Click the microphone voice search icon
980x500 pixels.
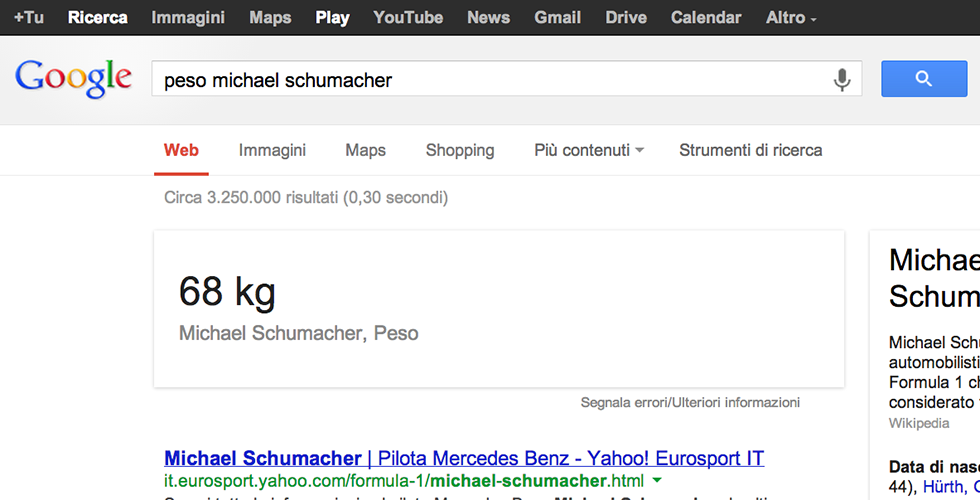pos(842,80)
